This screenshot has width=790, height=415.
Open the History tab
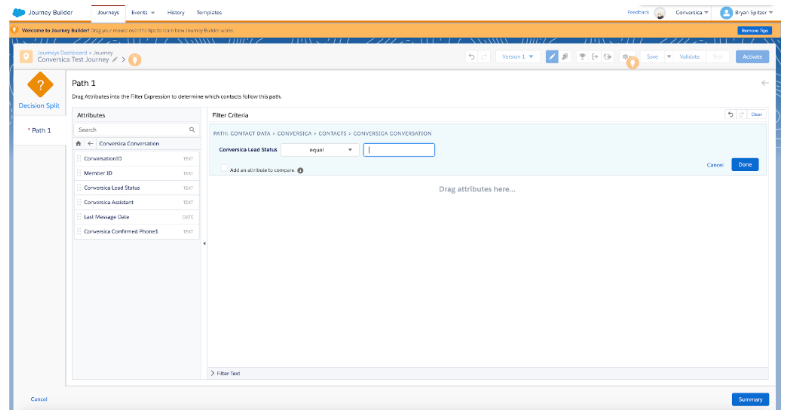(176, 13)
